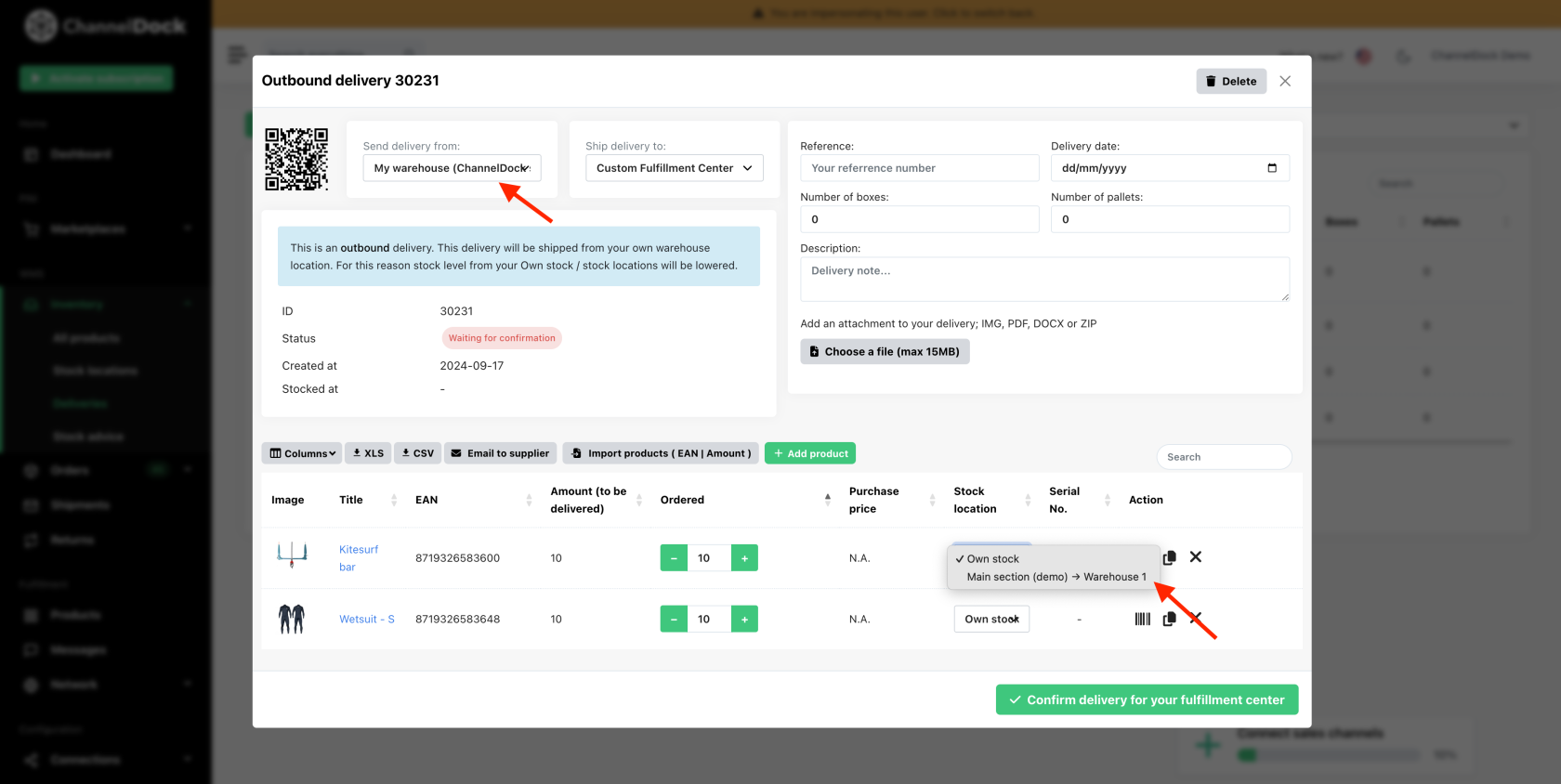Decrease ordered quantity for Wetsuit - S
Viewport: 1561px width, 784px height.
[x=674, y=619]
